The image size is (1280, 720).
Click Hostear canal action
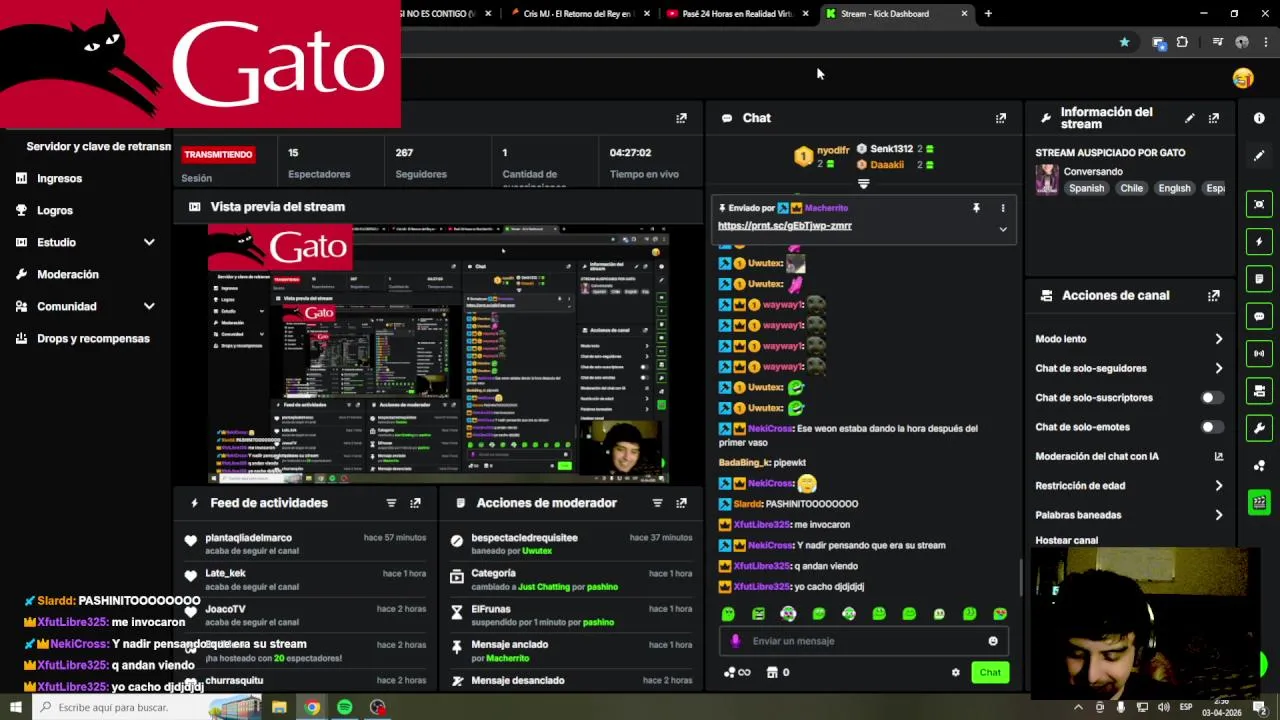coord(1066,540)
